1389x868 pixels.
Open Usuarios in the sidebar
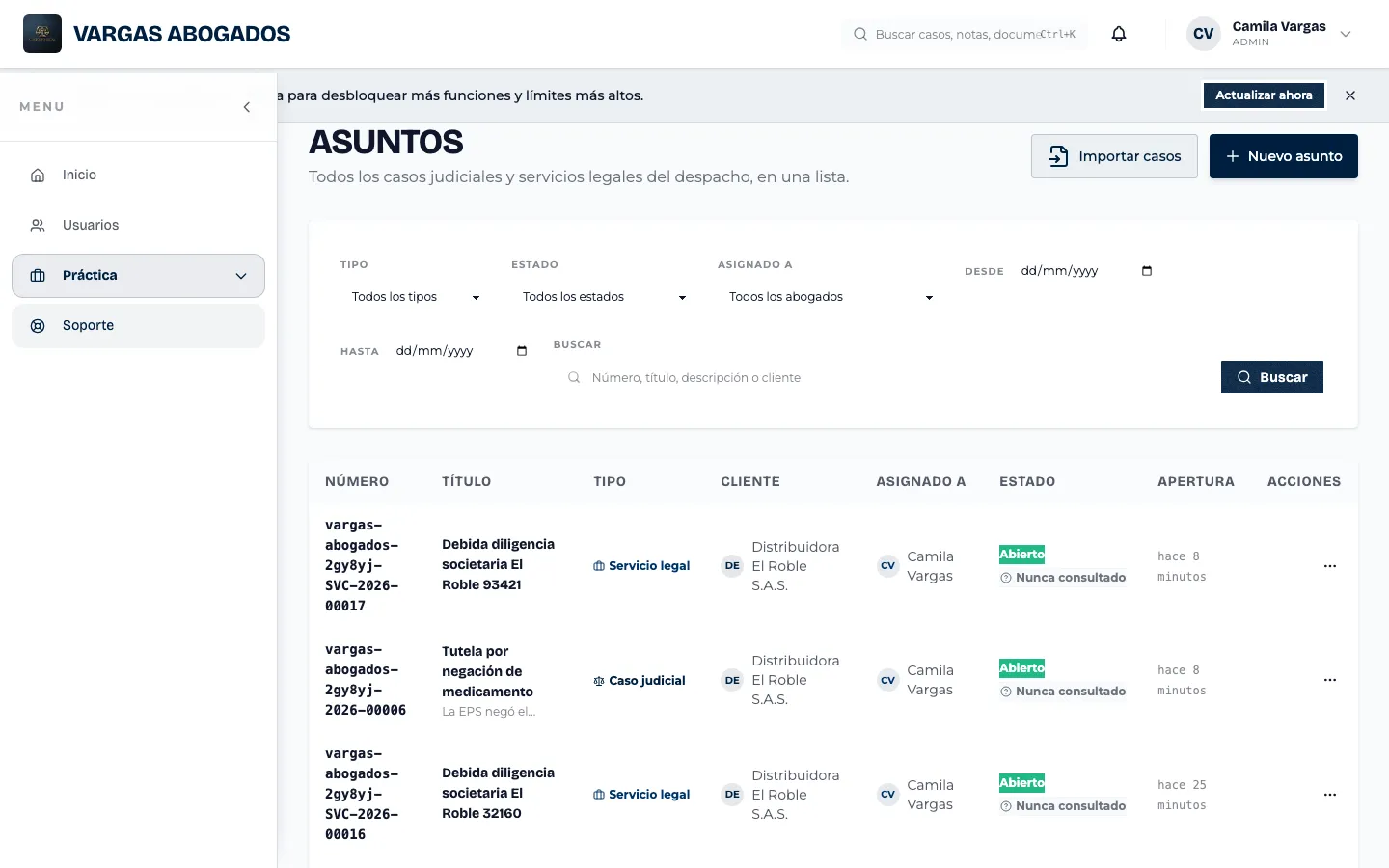pos(138,225)
